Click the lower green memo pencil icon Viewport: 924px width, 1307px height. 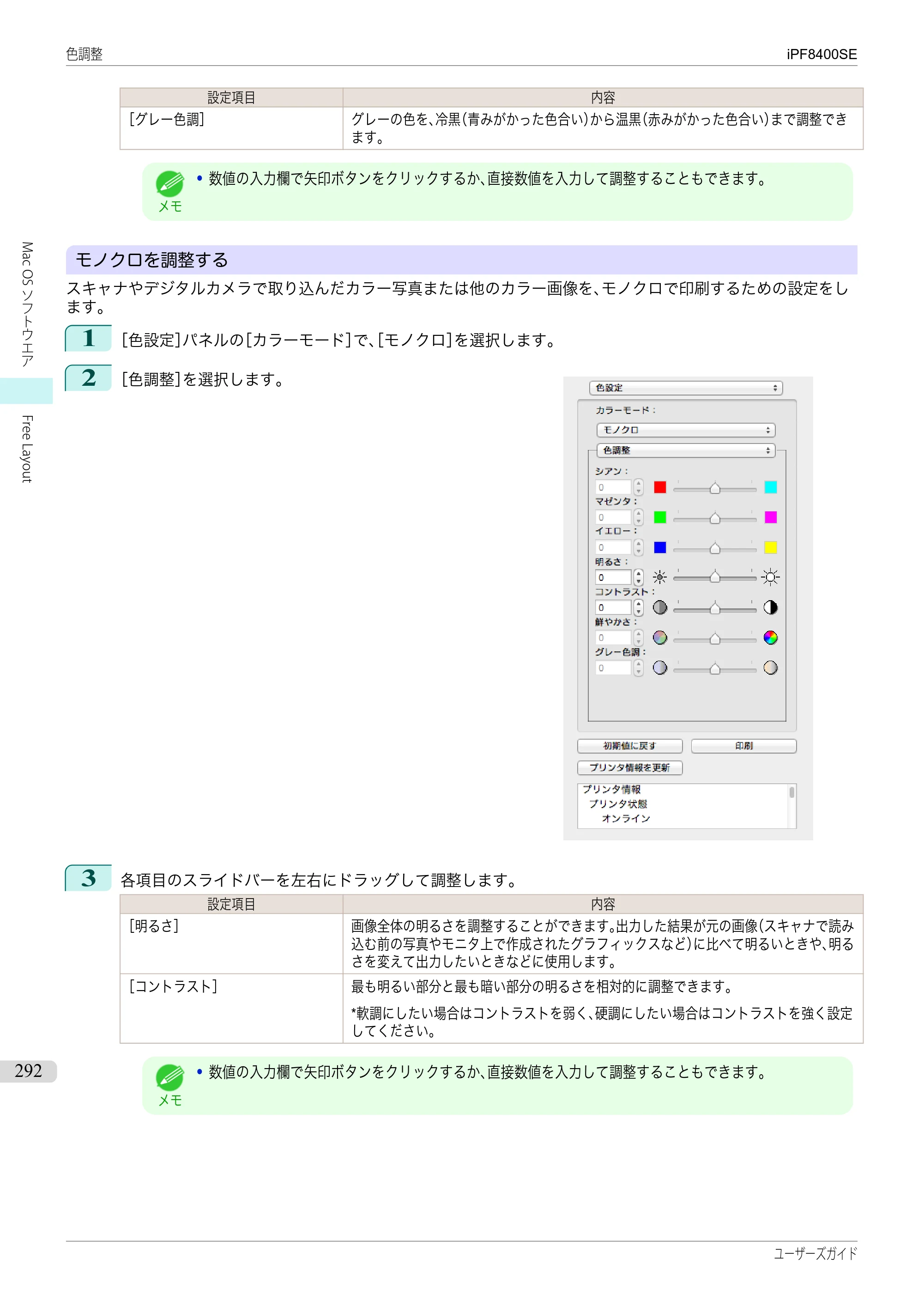pos(169,1077)
